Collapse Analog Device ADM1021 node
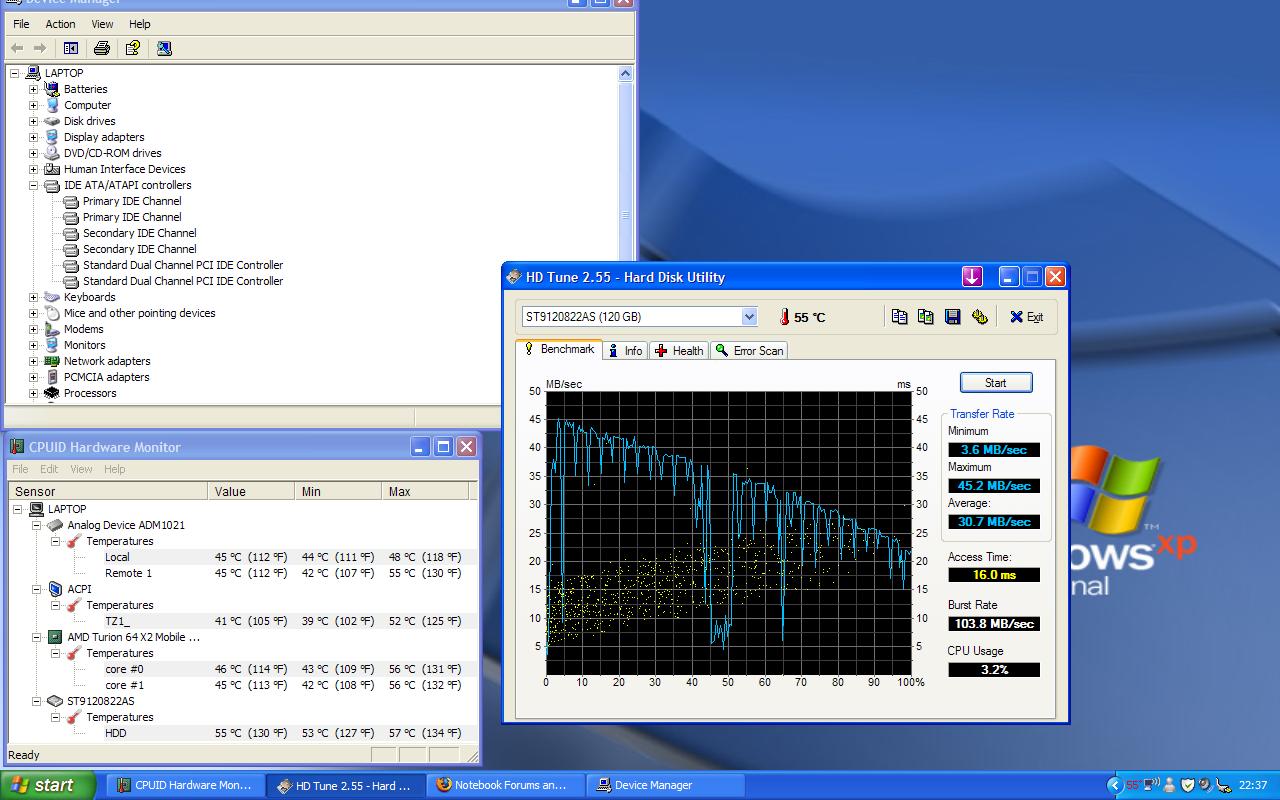The image size is (1280, 800). 37,525
